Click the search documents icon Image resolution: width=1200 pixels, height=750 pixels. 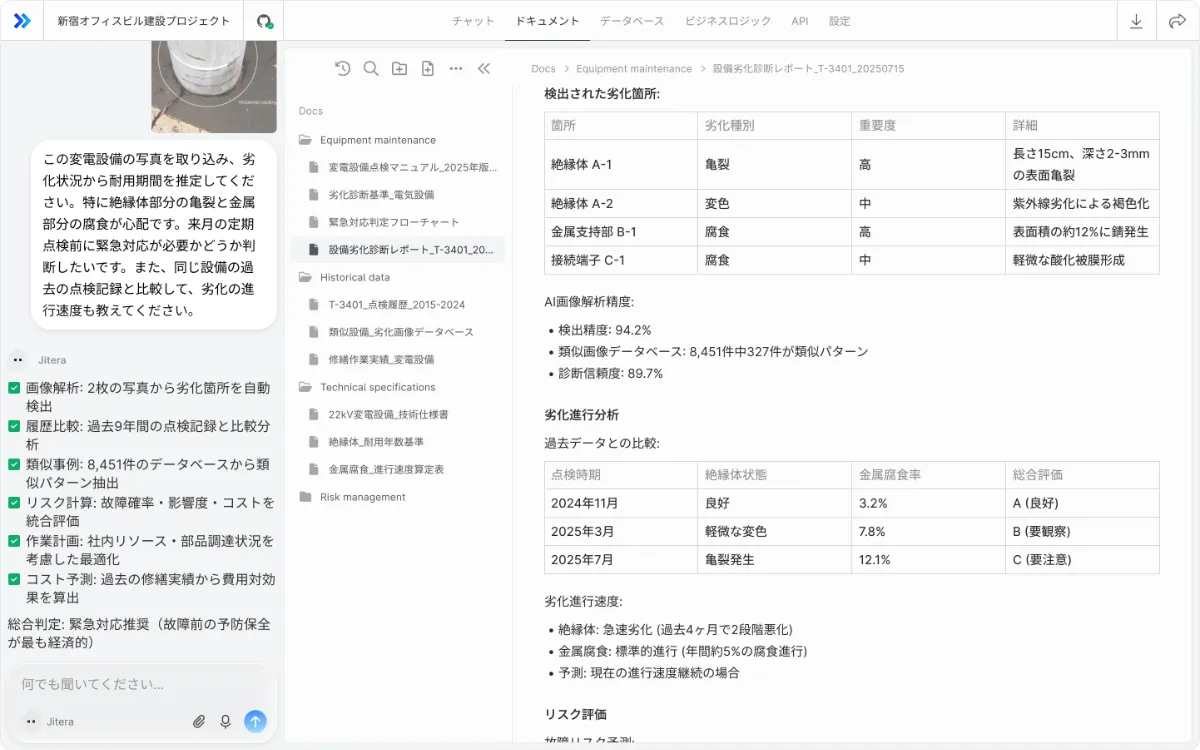(371, 69)
